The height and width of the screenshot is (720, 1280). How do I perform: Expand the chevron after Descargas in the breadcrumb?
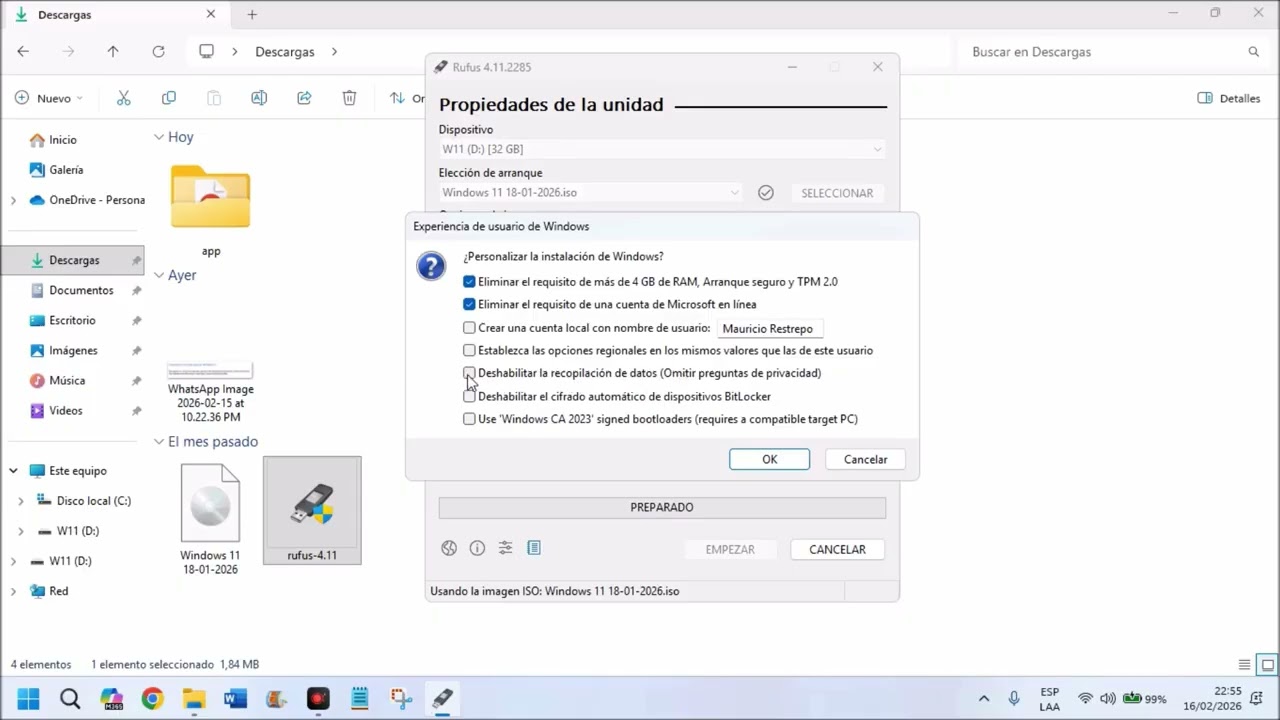point(335,51)
